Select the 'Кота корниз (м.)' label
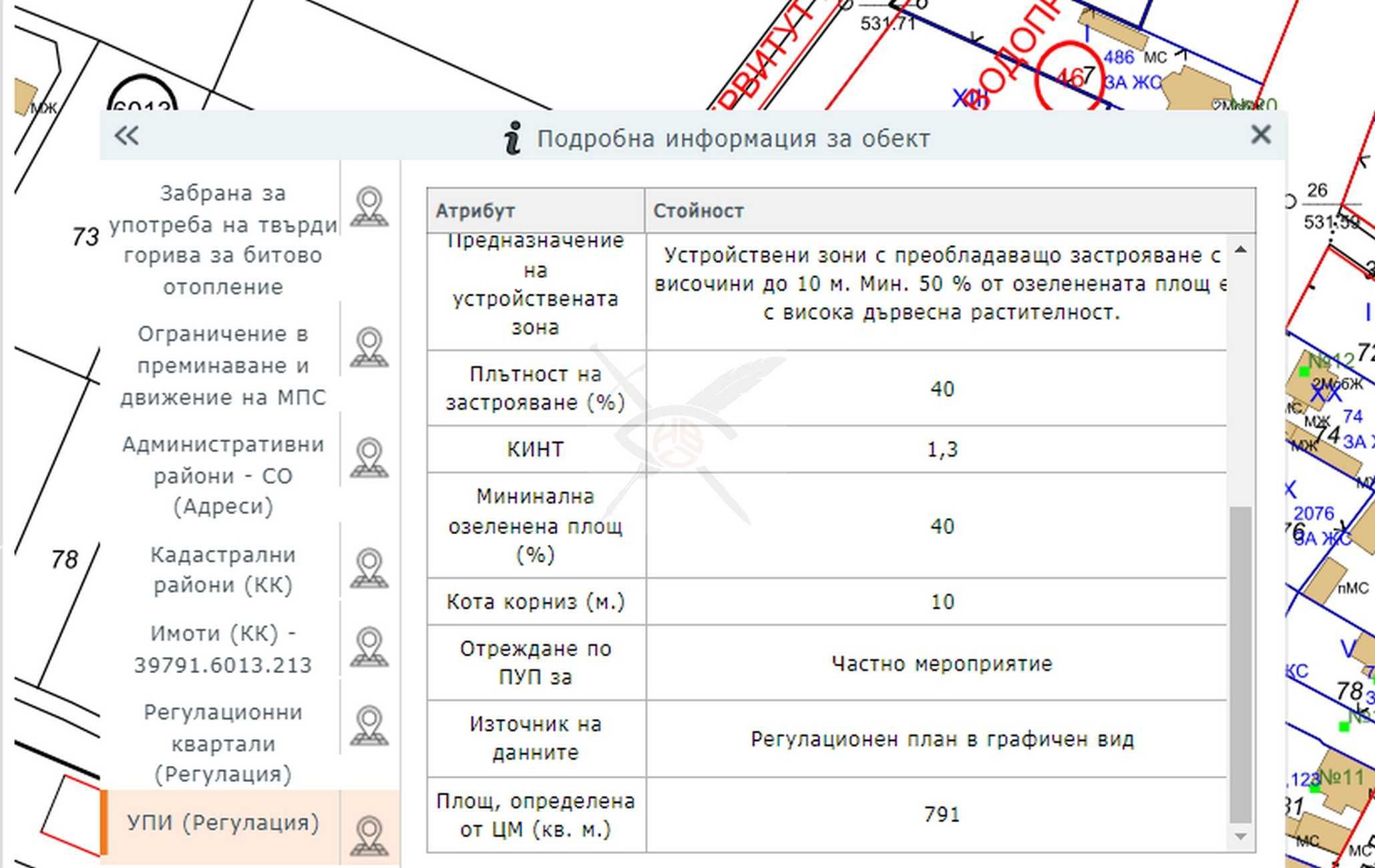The image size is (1375, 868). pyautogui.click(x=536, y=602)
